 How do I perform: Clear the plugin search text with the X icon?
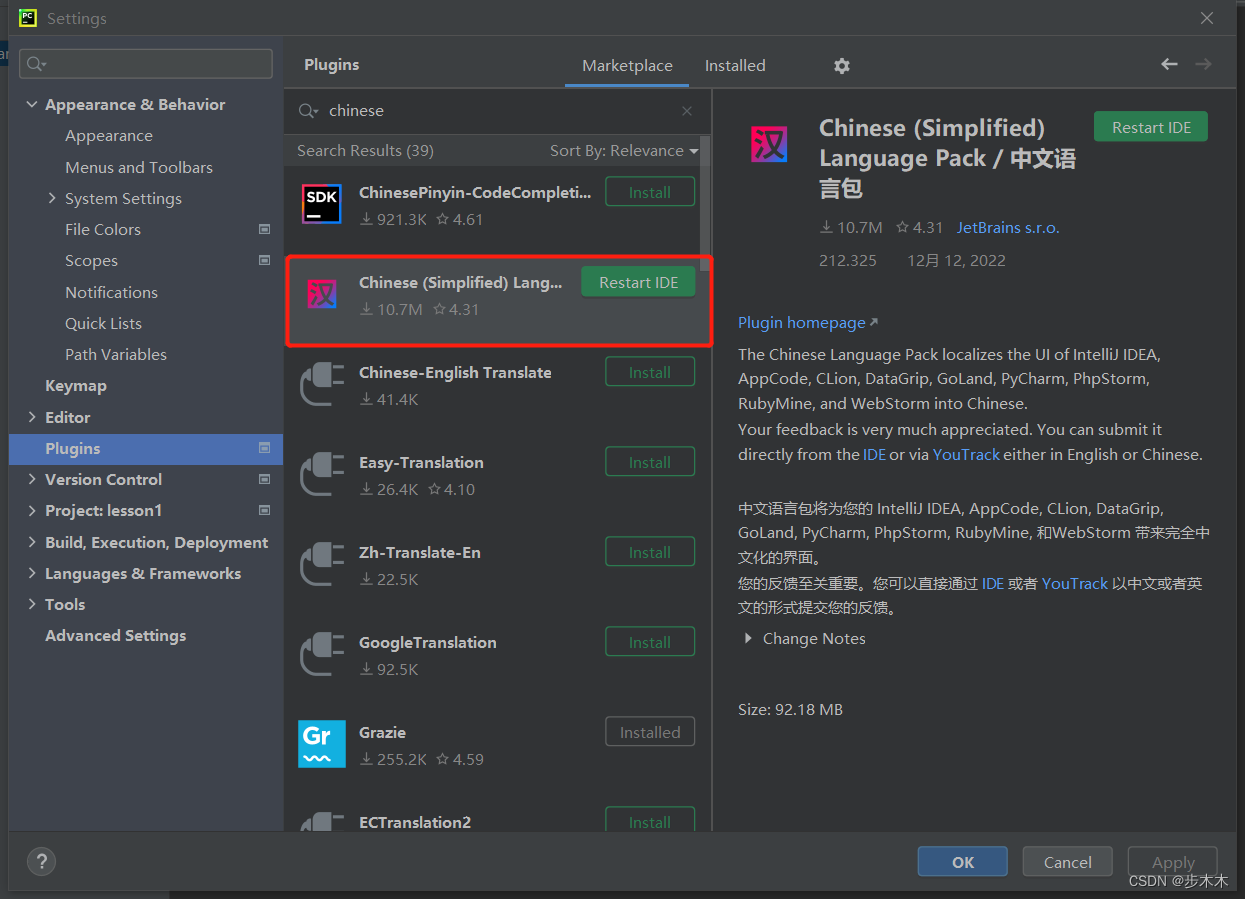(x=687, y=111)
